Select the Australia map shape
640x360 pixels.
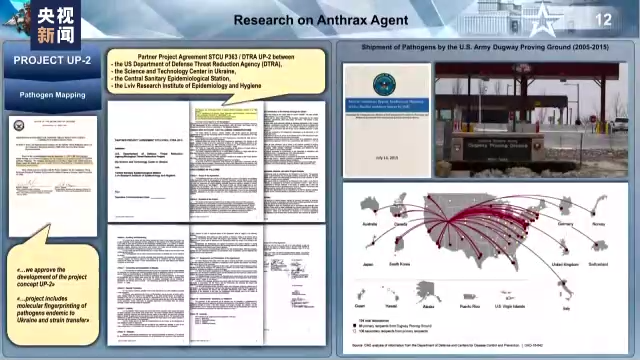370,204
